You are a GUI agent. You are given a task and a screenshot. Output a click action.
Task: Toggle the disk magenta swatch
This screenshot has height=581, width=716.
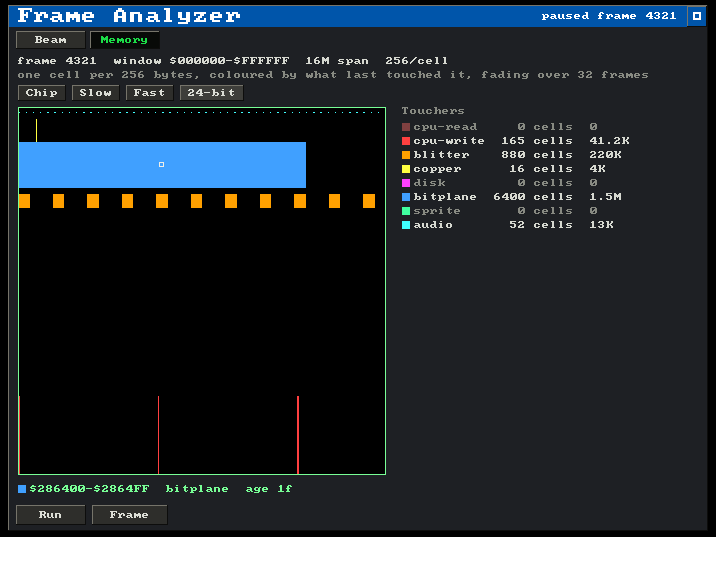pos(405,183)
